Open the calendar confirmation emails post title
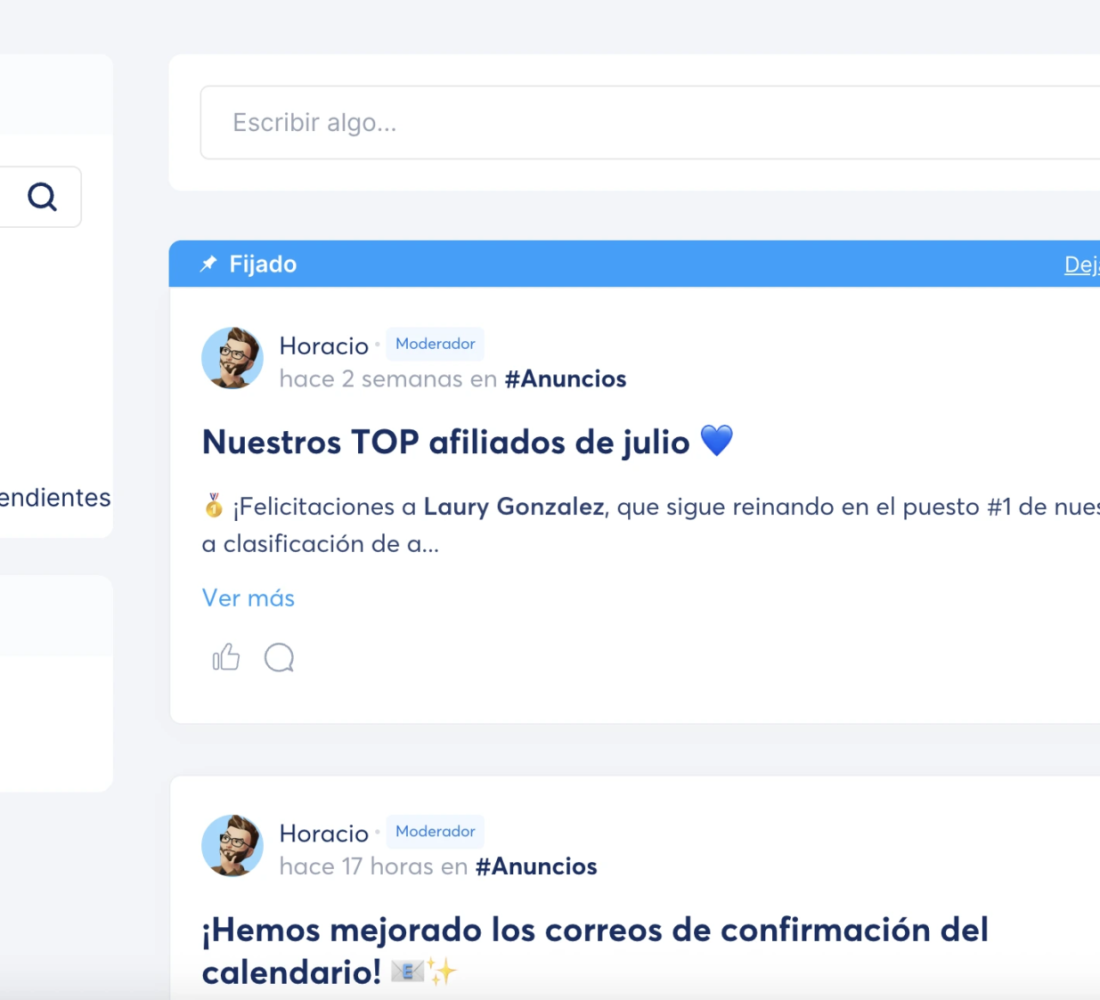Viewport: 1100px width, 1000px height. pos(594,930)
